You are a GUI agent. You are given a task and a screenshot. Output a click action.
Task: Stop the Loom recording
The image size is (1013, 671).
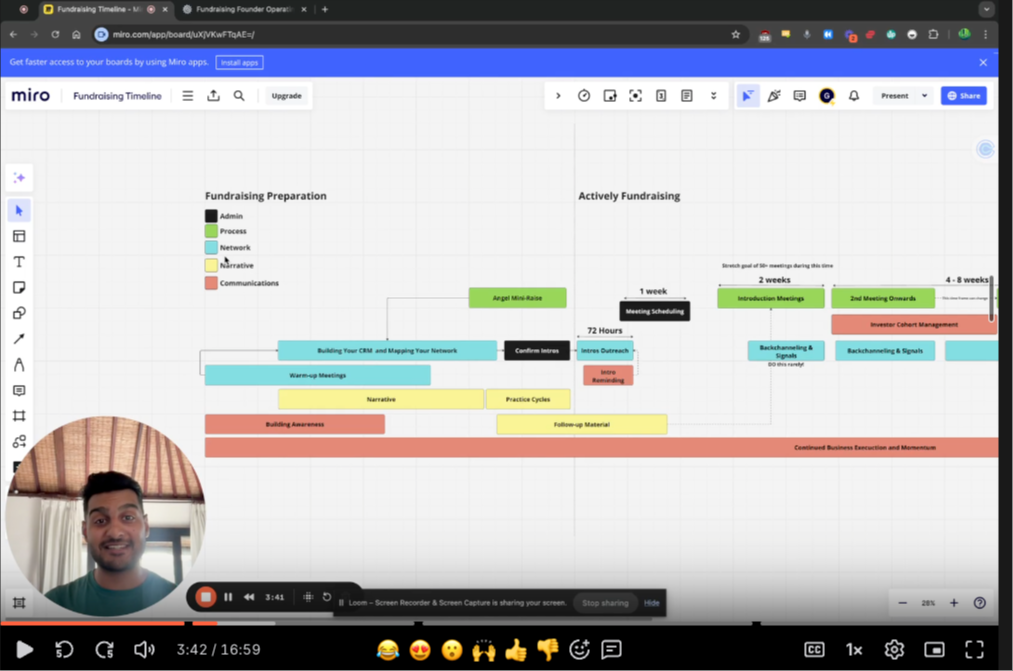(205, 597)
